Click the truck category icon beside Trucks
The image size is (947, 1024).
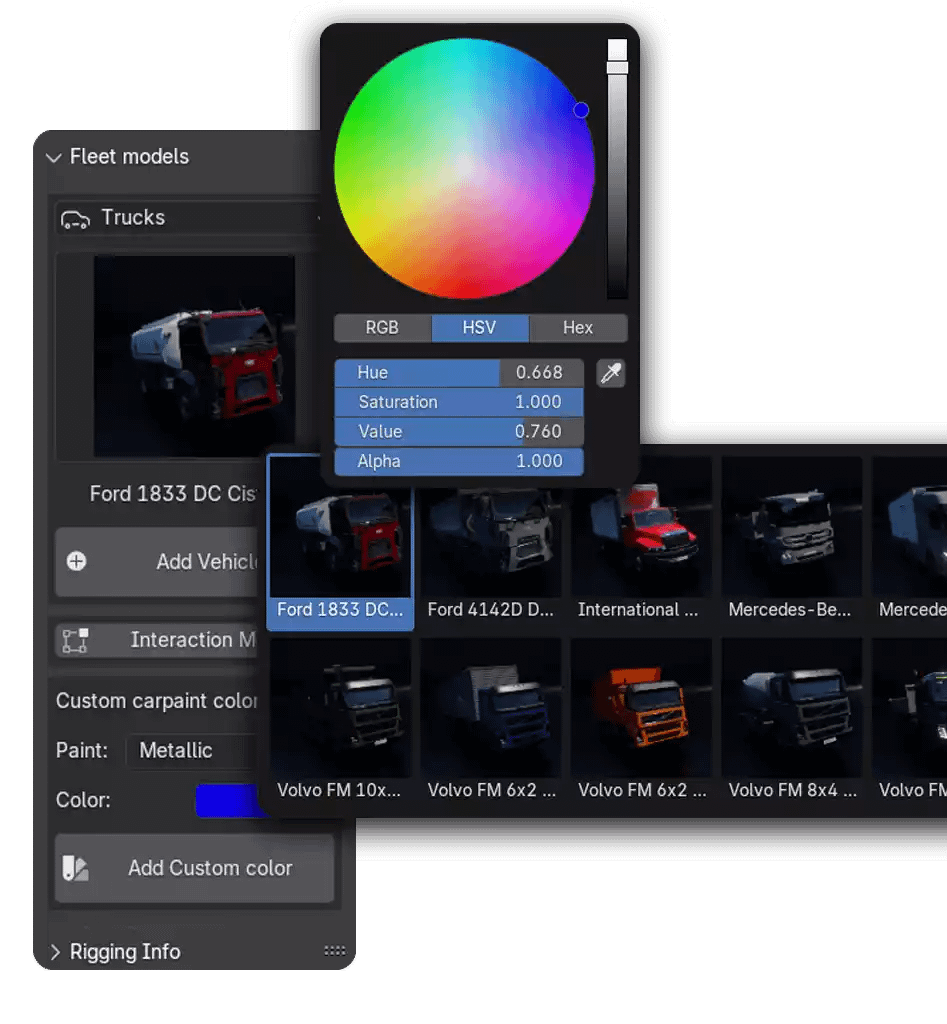76,219
